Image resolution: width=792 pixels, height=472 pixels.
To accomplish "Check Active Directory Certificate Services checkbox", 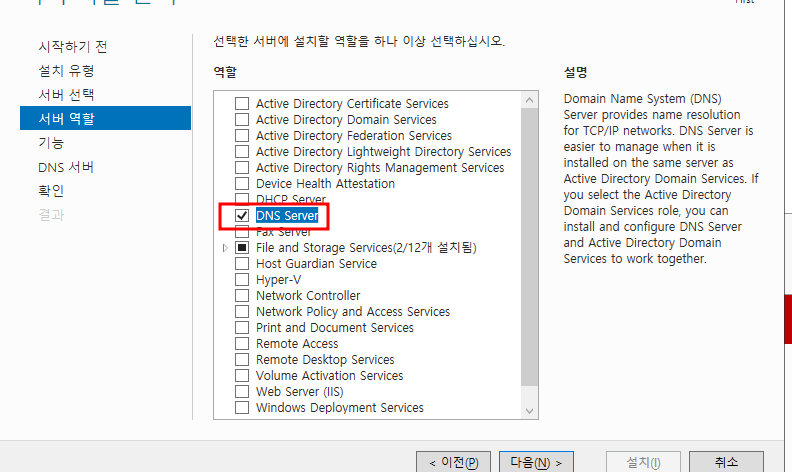I will [x=242, y=104].
